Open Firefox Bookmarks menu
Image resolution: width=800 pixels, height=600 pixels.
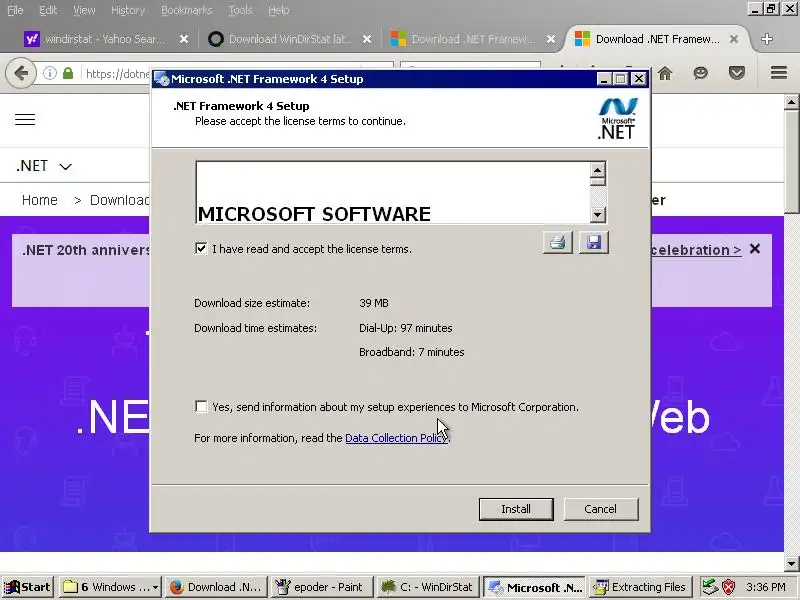(x=186, y=10)
